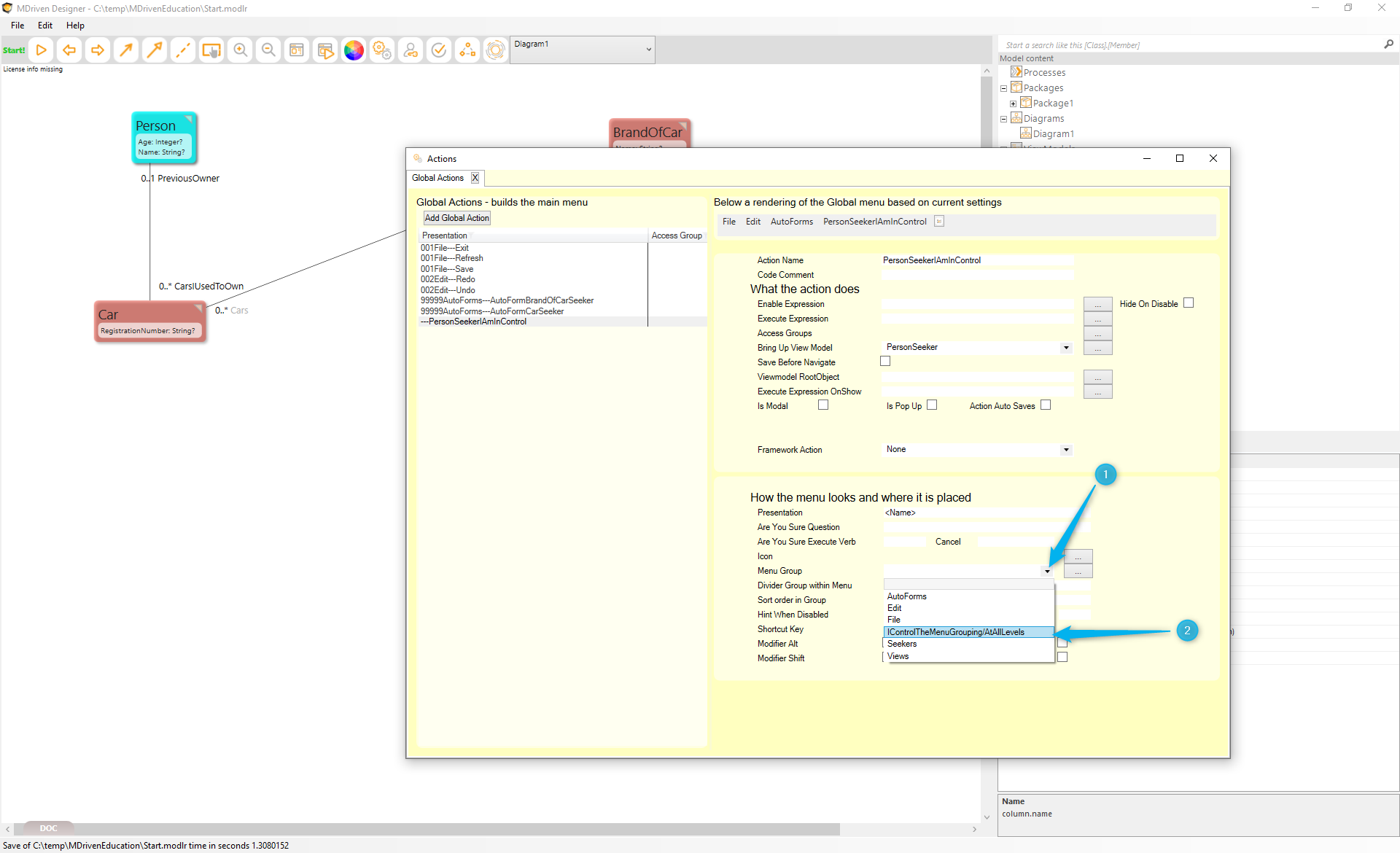Check the Action Auto Saves checkbox

pyautogui.click(x=1046, y=405)
